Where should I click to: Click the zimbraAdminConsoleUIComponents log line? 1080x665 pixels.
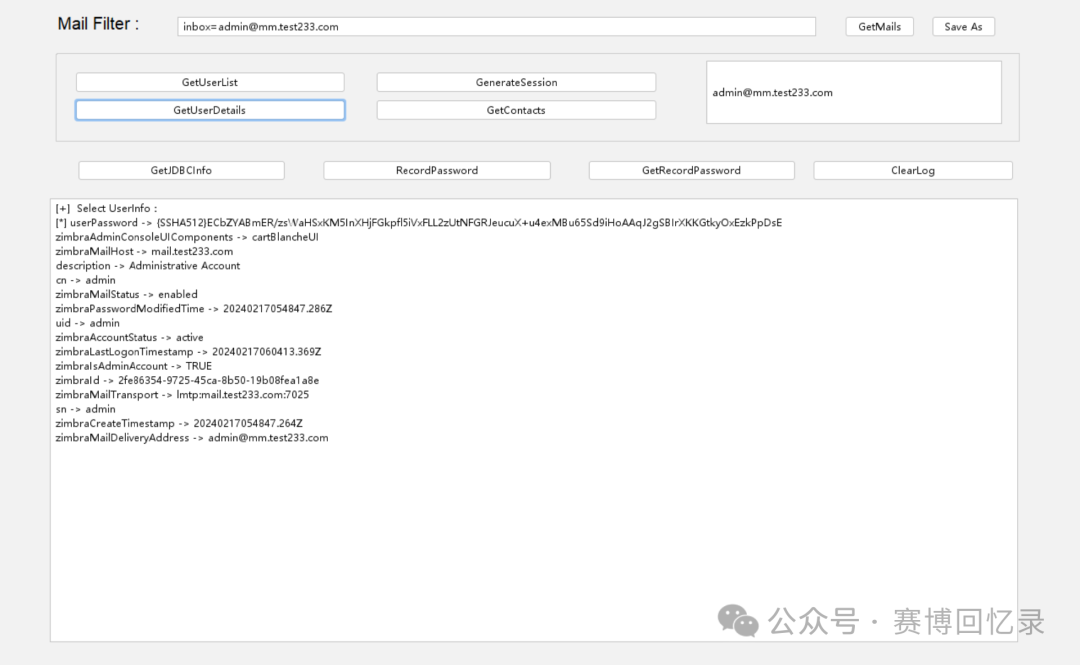click(187, 237)
